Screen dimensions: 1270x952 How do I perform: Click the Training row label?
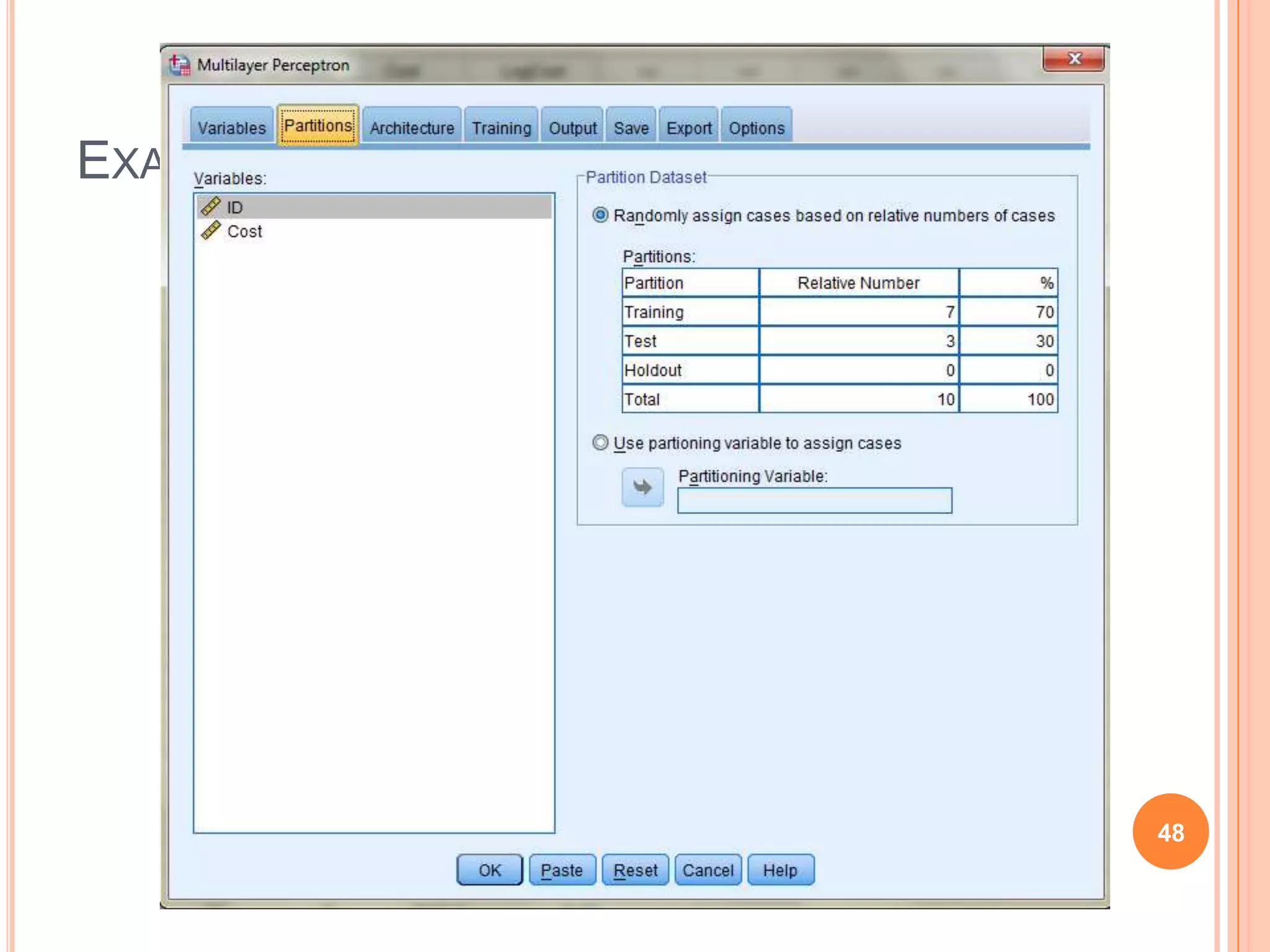click(x=690, y=312)
